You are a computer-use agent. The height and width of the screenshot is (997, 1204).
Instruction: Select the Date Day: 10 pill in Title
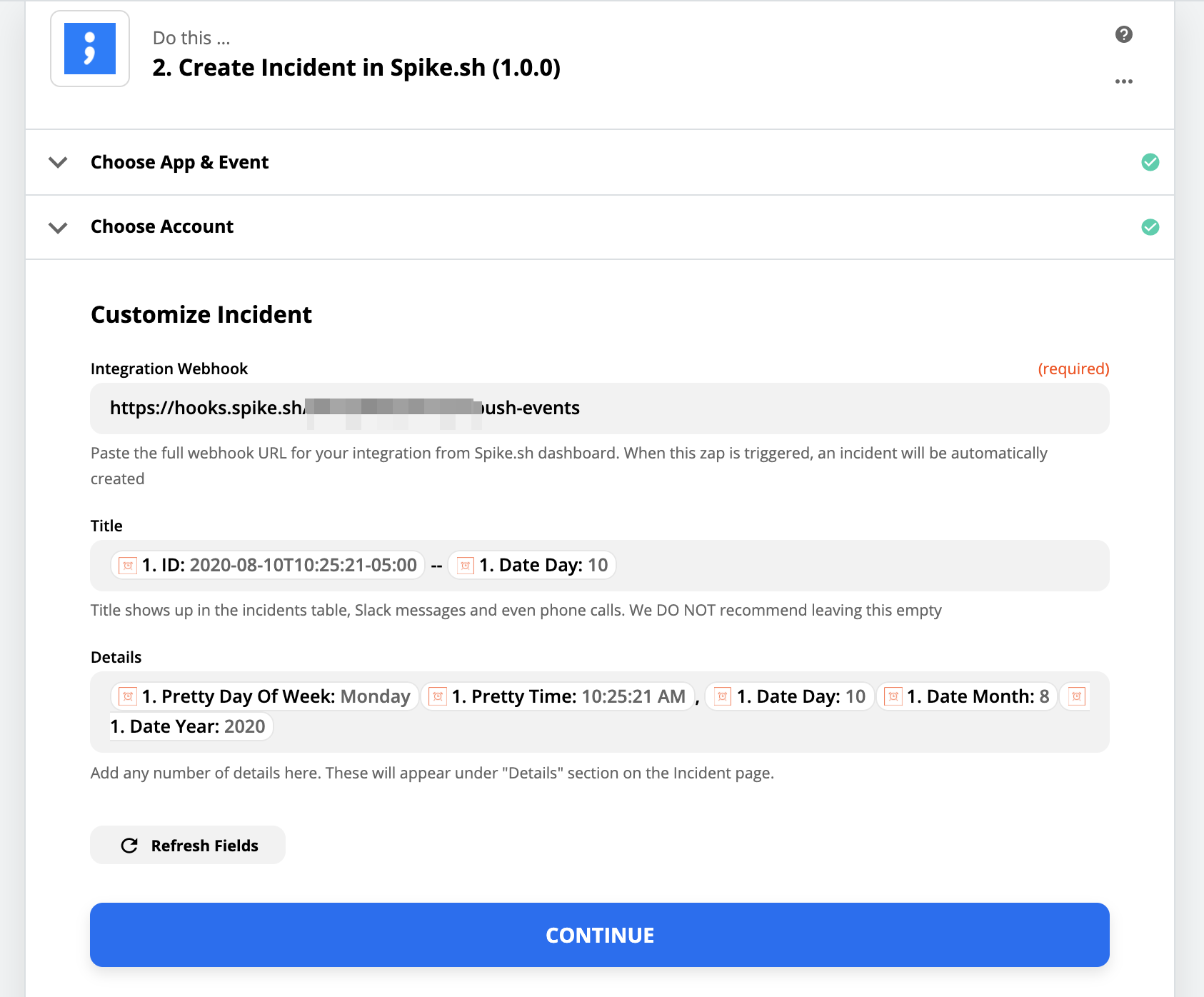532,566
